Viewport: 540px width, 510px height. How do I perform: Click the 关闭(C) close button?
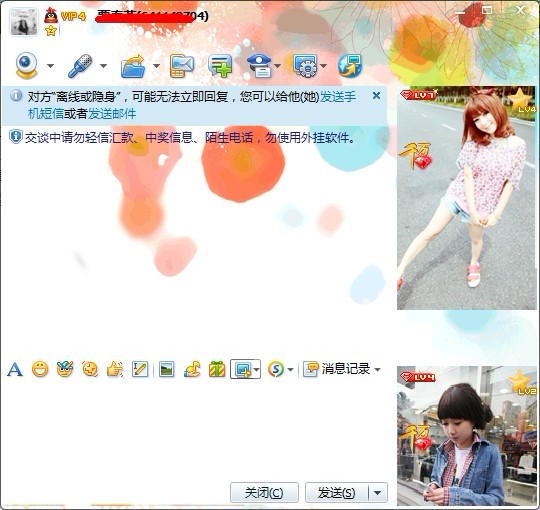tap(264, 493)
